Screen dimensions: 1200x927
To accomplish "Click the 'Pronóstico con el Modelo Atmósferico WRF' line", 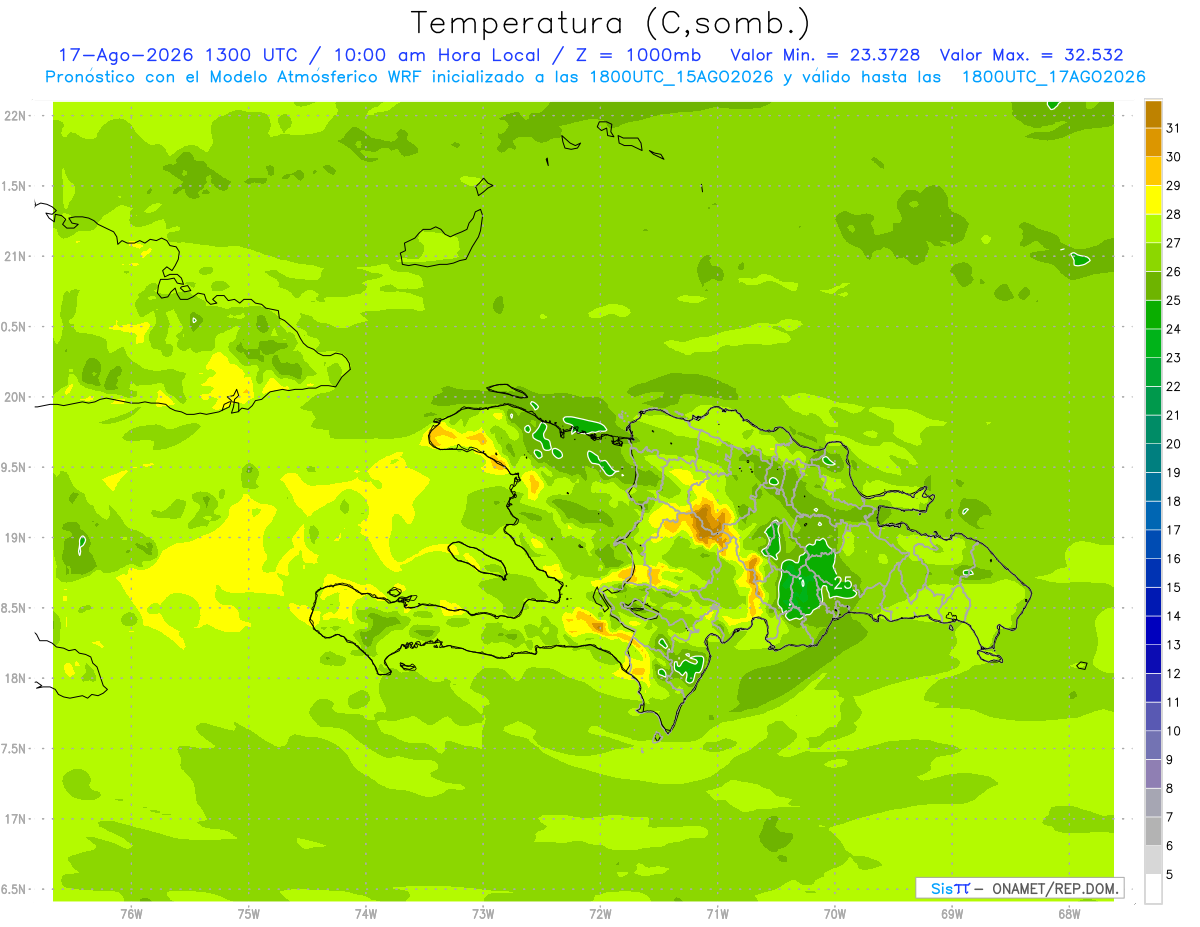I will tap(235, 77).
